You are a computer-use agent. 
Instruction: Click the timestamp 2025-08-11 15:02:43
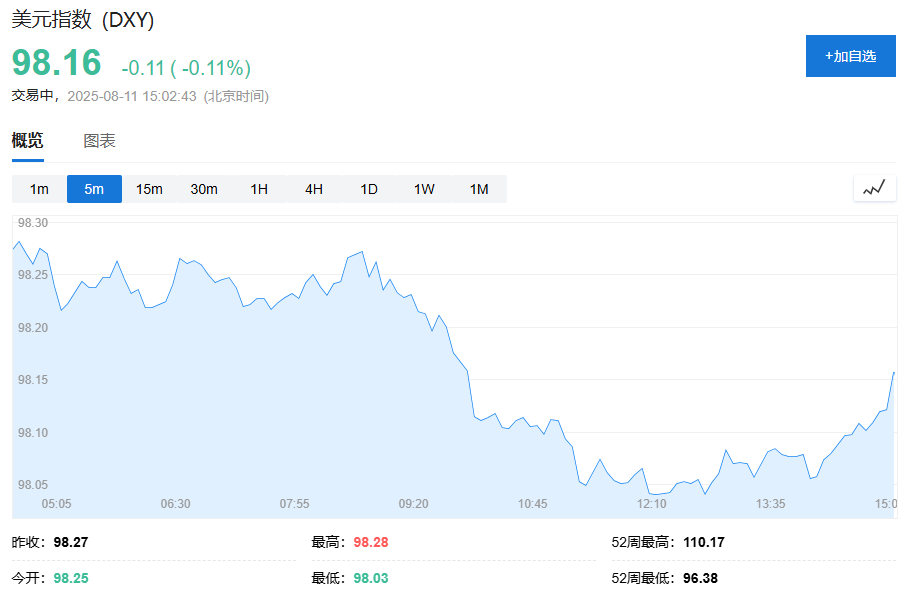[132, 96]
